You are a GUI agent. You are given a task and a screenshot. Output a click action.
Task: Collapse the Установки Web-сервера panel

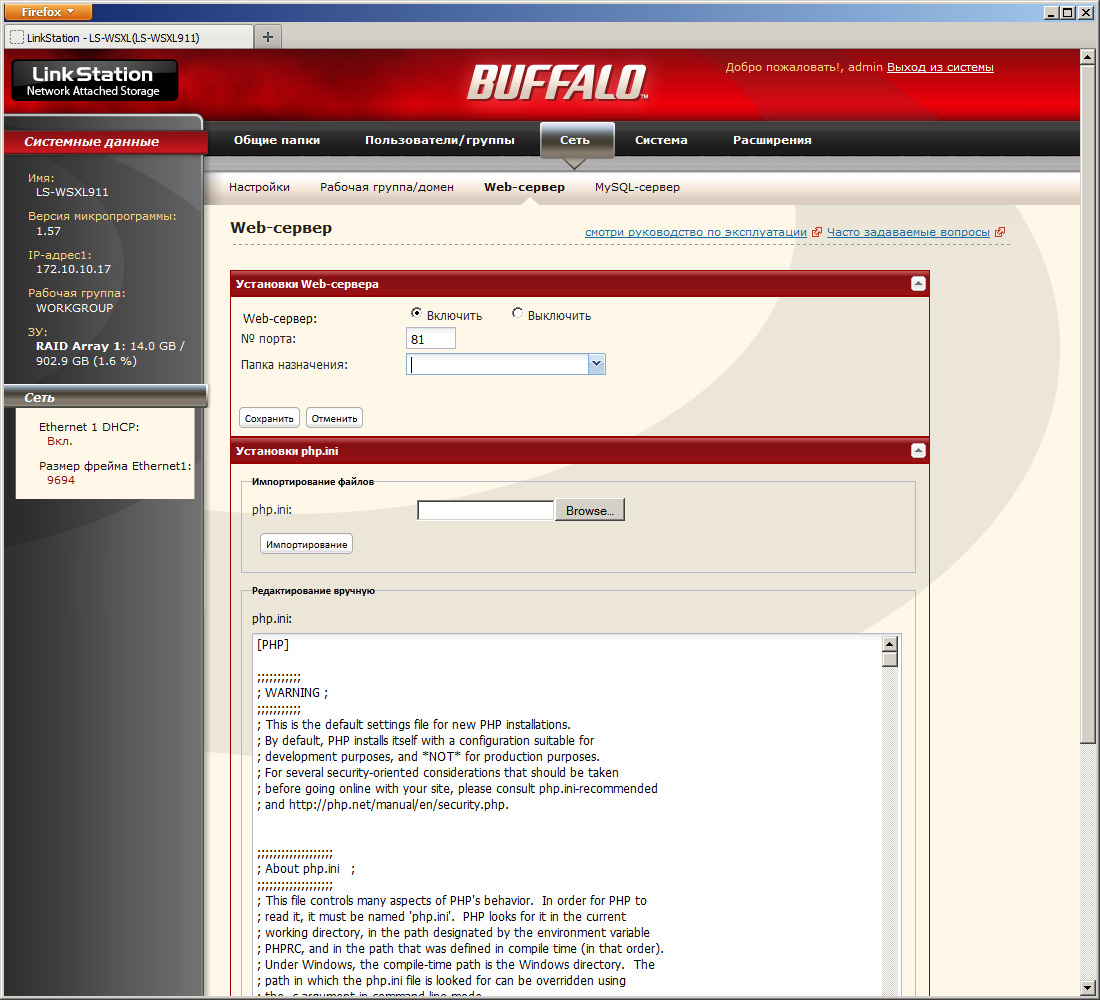918,284
